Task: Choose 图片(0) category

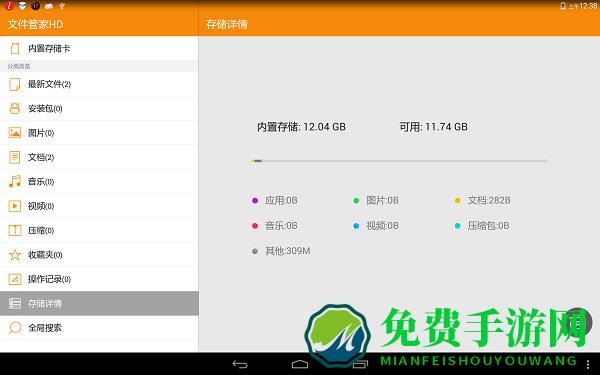Action: coord(99,133)
